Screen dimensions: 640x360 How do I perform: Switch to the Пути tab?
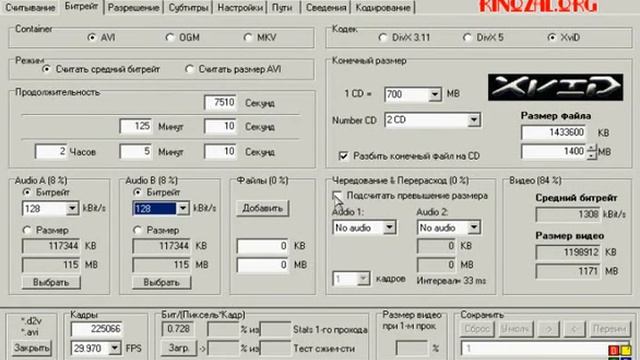[282, 7]
